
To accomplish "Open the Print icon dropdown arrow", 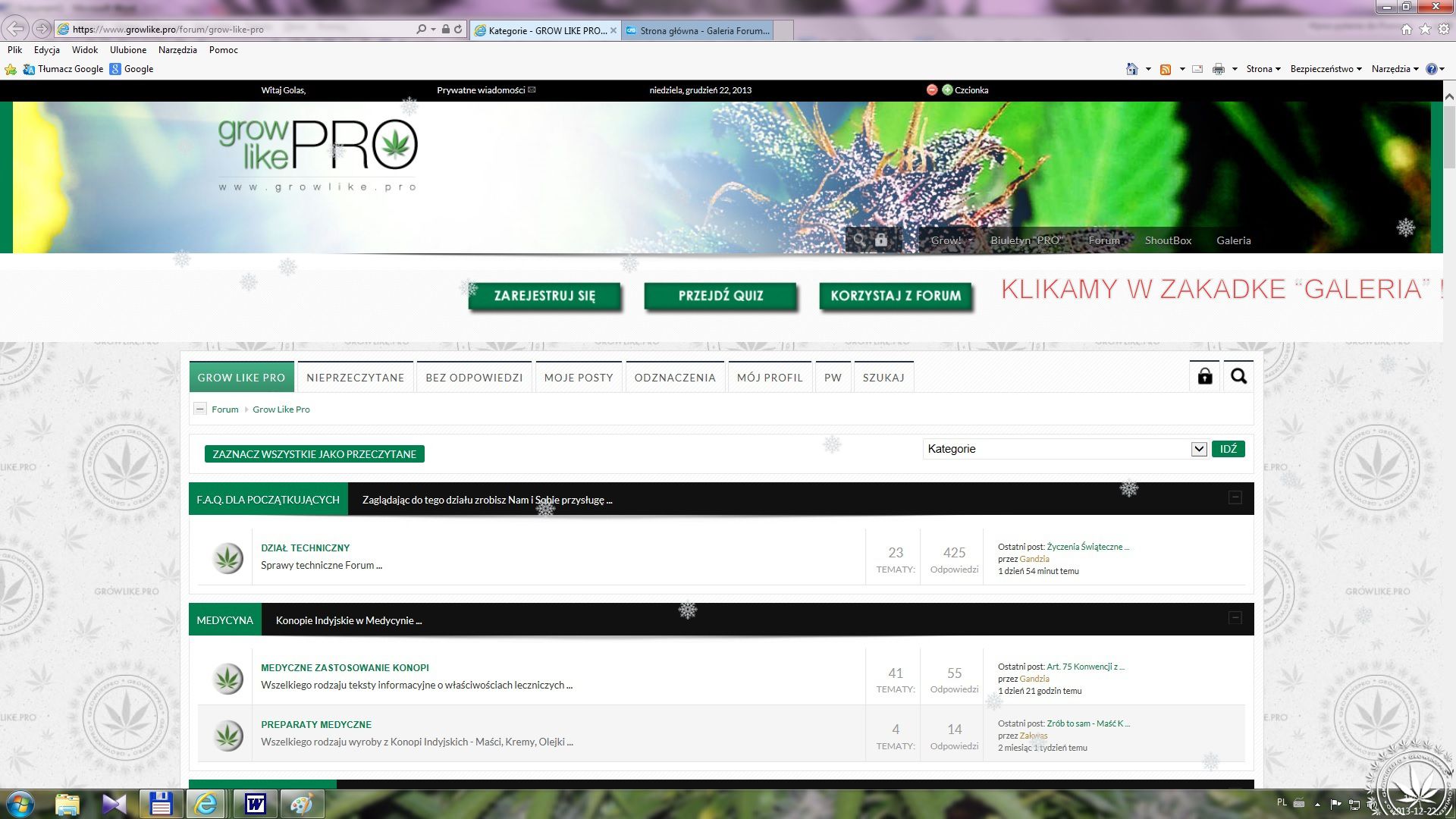I will 1235,69.
